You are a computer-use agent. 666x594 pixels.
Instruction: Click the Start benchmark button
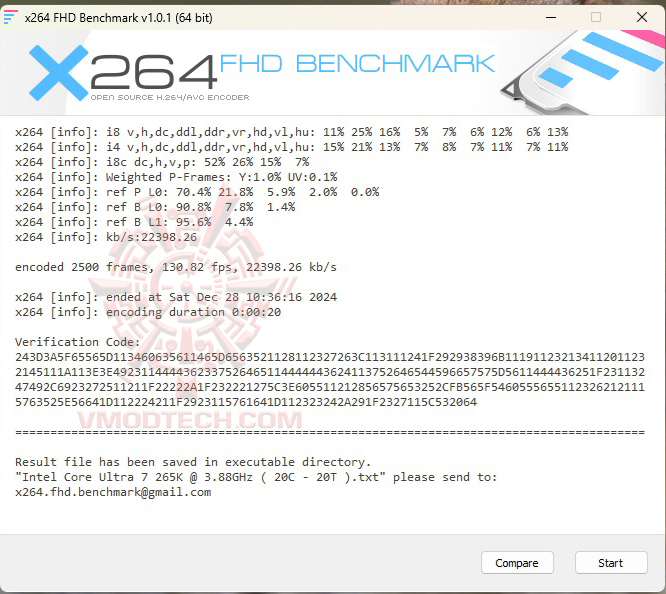(611, 563)
